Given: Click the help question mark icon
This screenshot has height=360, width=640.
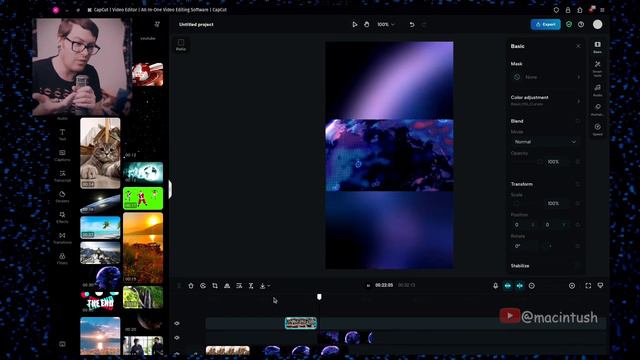Looking at the screenshot, I should point(581,24).
